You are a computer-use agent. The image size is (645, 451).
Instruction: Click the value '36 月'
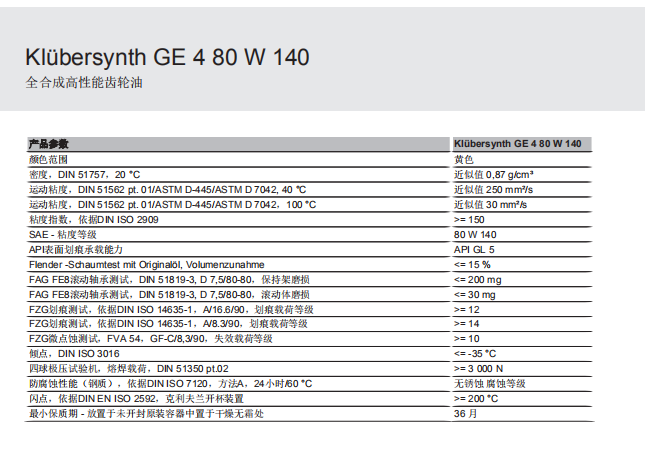click(465, 414)
